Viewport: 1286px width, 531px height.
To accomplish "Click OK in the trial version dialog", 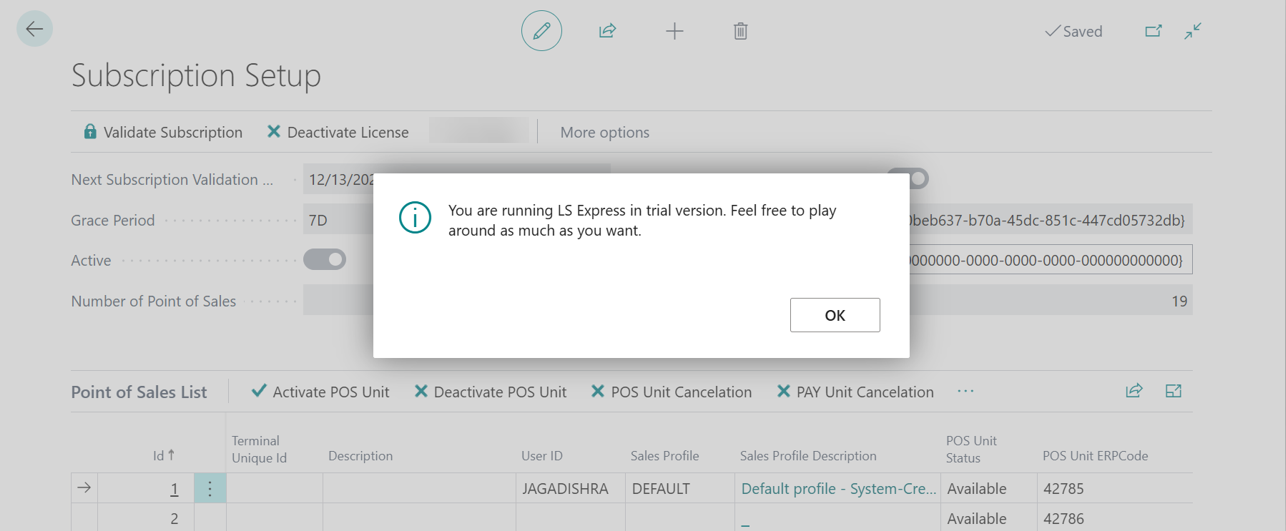I will coord(835,315).
